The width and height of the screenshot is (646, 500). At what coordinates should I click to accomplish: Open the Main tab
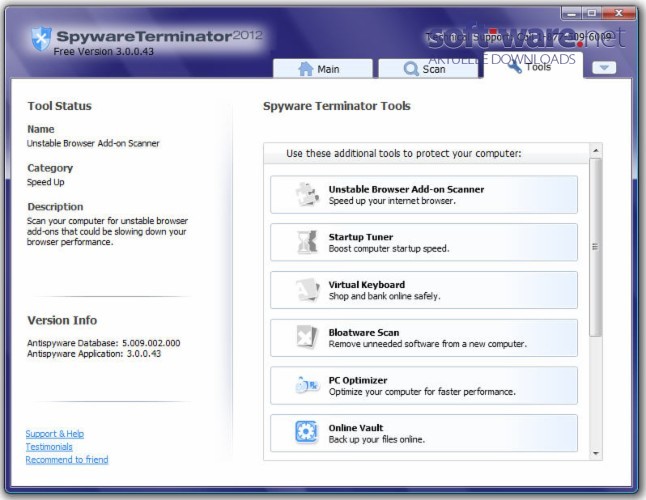[x=323, y=68]
